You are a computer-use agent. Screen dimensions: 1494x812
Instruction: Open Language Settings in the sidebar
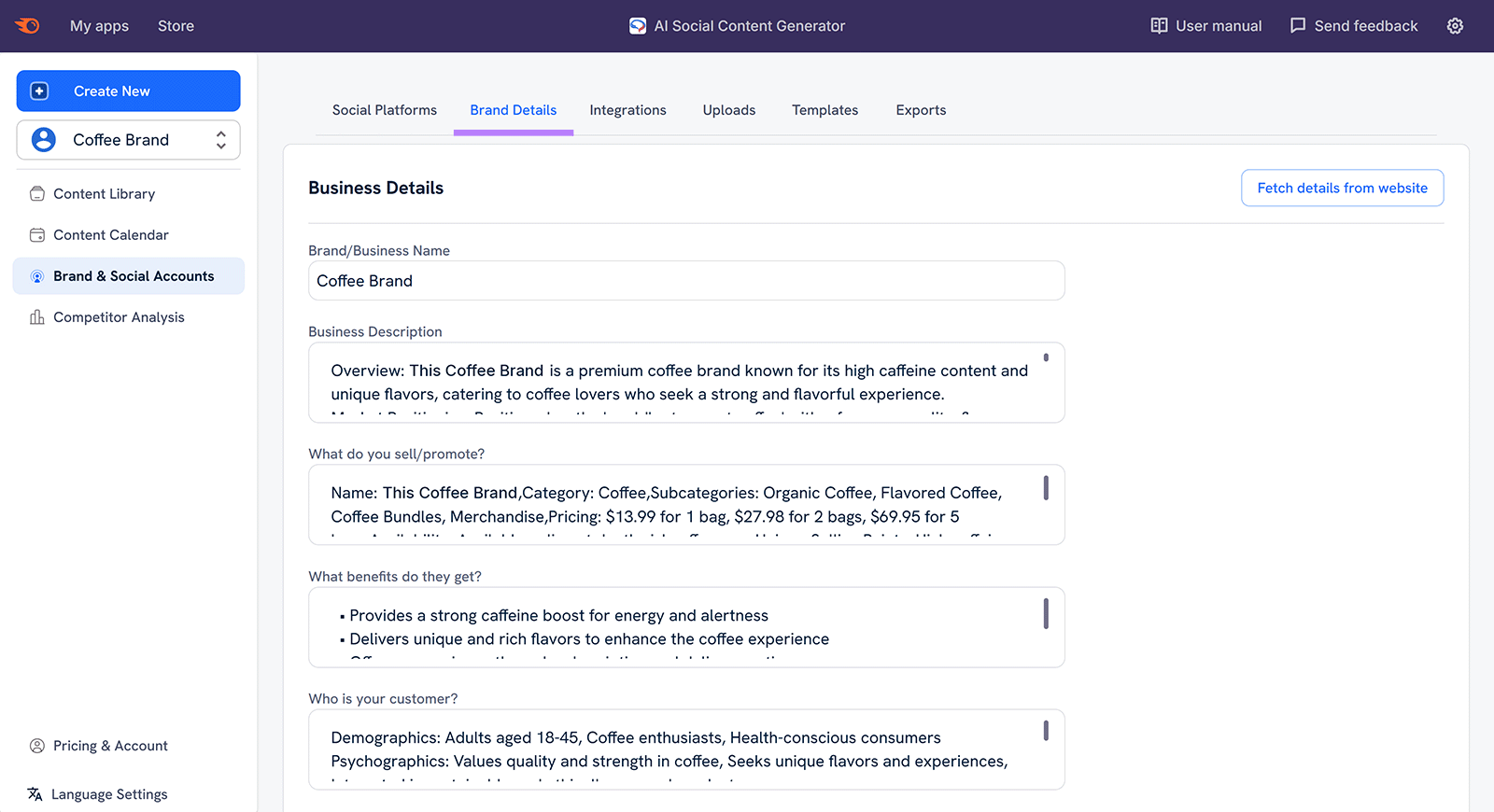(x=108, y=794)
